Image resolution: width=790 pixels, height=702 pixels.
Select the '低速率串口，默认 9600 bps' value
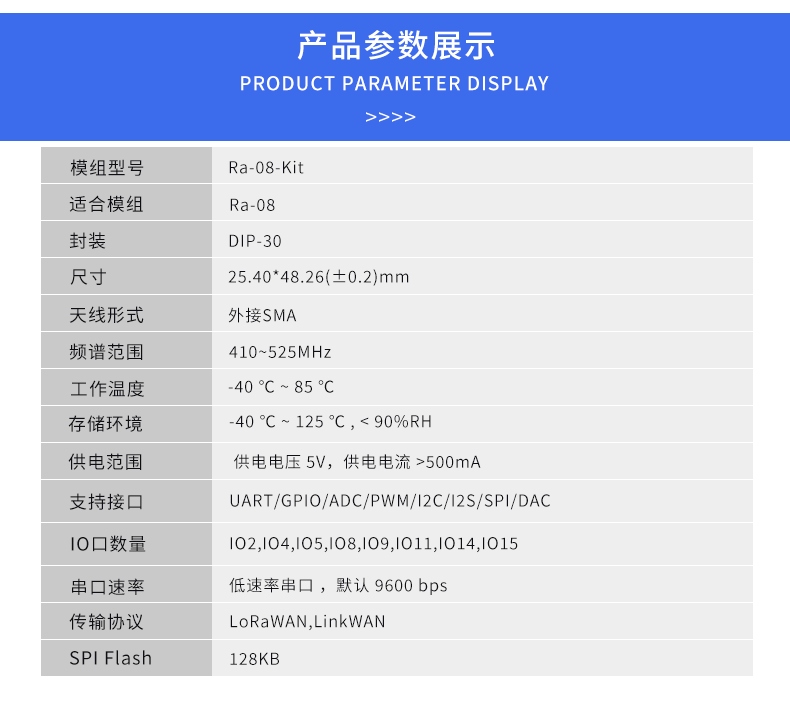click(338, 586)
